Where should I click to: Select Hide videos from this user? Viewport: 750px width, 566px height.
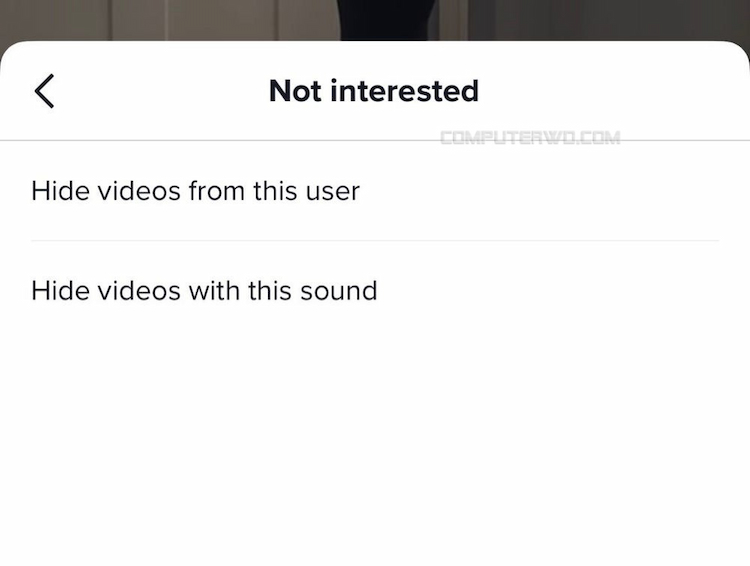[375, 191]
